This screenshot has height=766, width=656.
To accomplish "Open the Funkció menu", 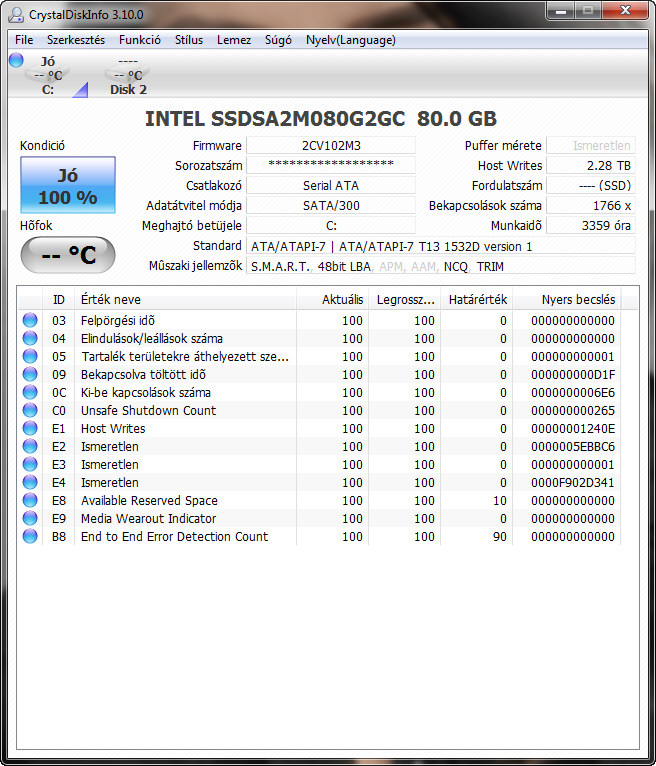I will 140,40.
